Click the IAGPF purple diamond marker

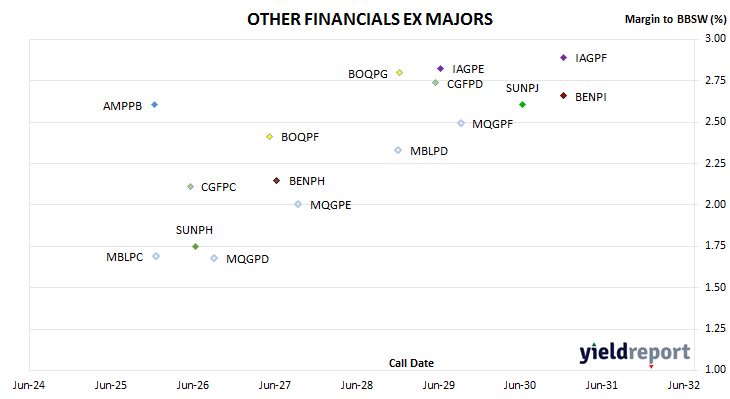(563, 58)
